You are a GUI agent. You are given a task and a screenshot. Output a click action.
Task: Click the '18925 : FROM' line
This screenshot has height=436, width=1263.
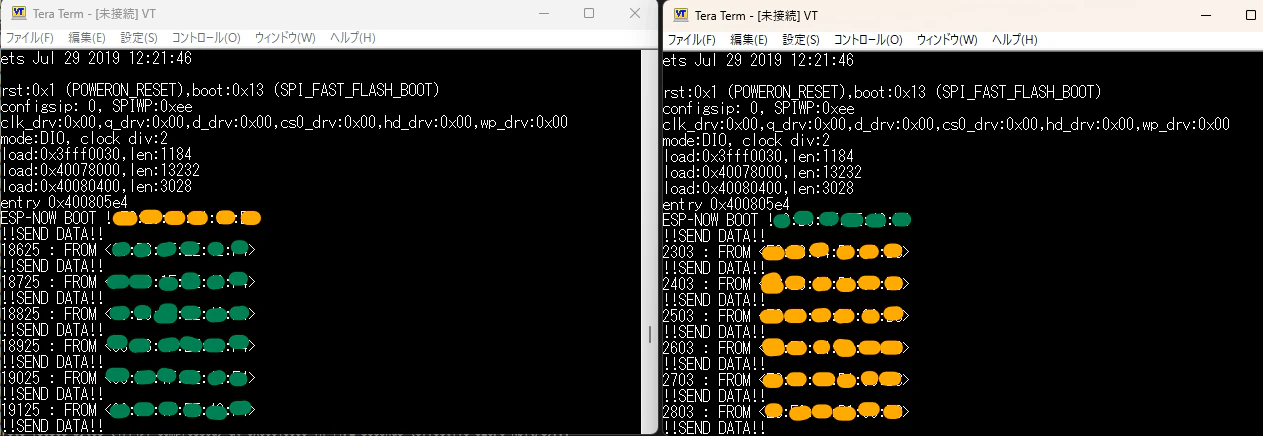[128, 346]
